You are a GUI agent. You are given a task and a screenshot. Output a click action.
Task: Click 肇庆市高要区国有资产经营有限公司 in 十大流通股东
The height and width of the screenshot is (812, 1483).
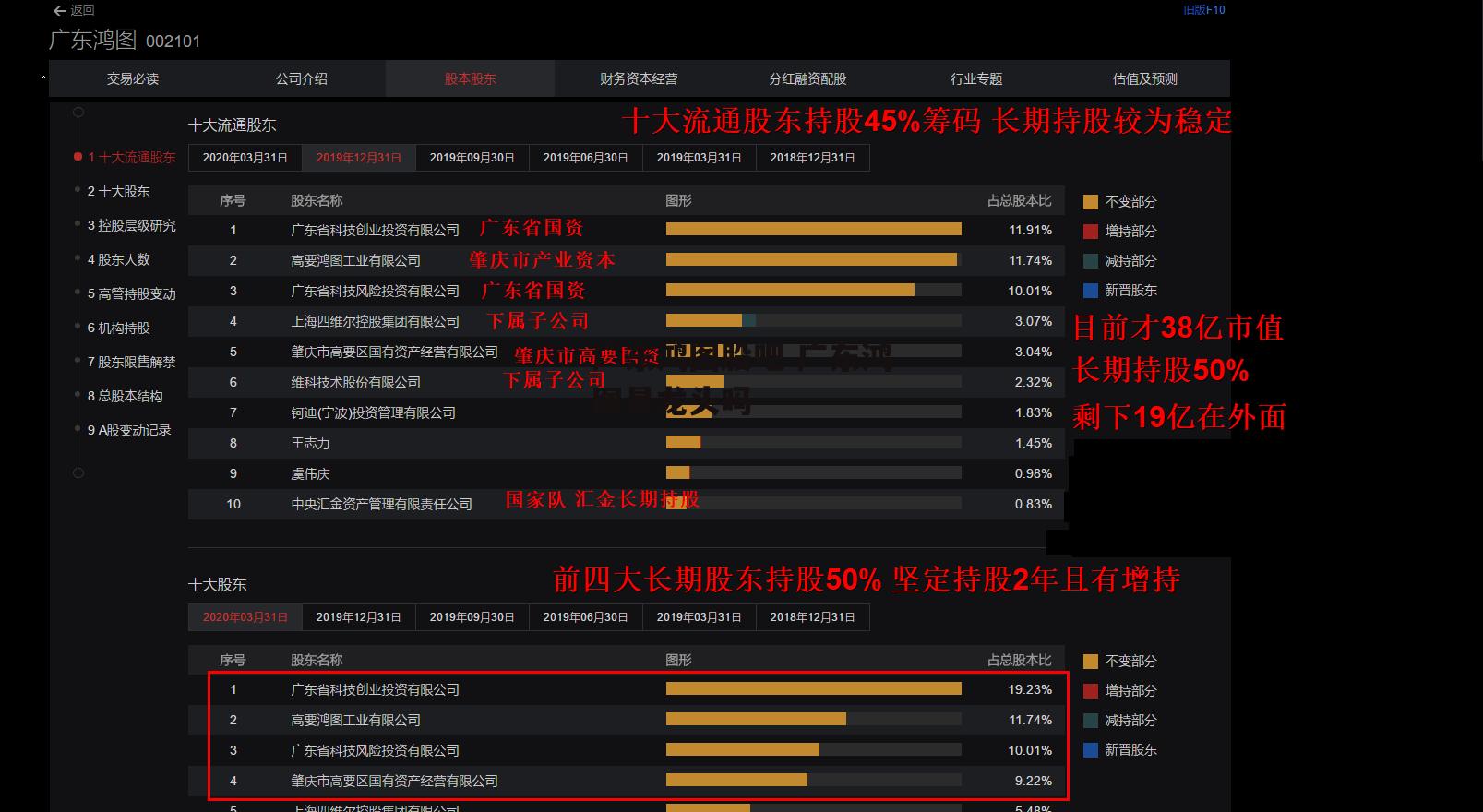(394, 352)
